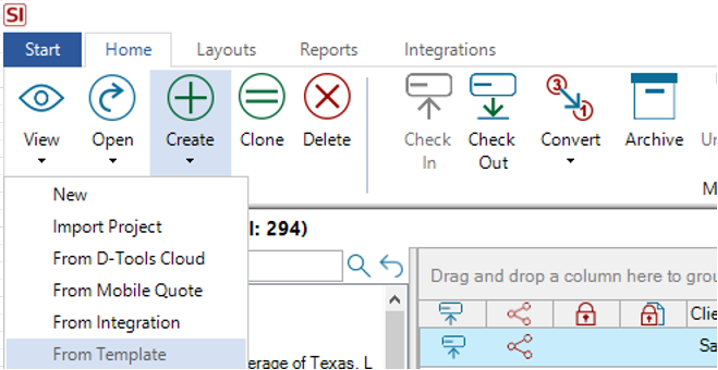The image size is (718, 370).
Task: Click the Open arrow circle icon
Action: pyautogui.click(x=112, y=98)
